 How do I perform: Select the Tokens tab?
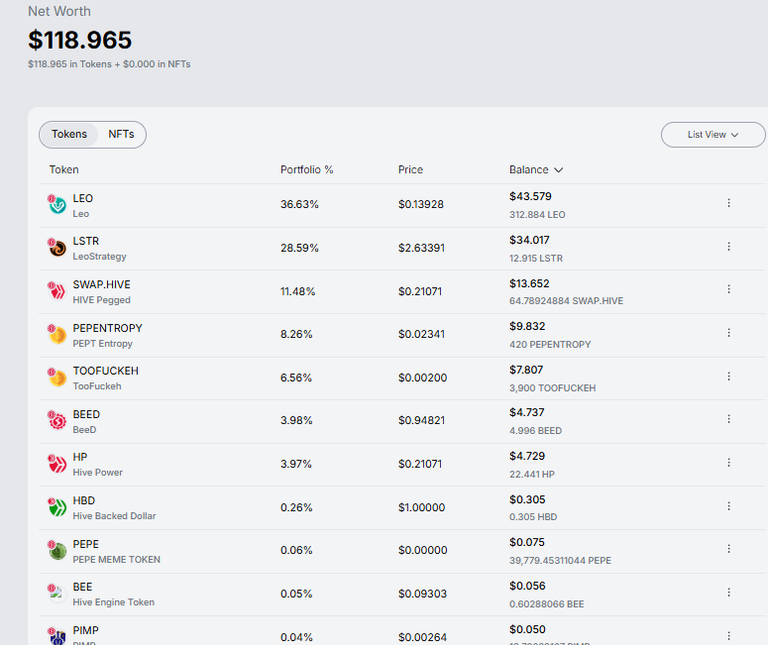pyautogui.click(x=69, y=134)
